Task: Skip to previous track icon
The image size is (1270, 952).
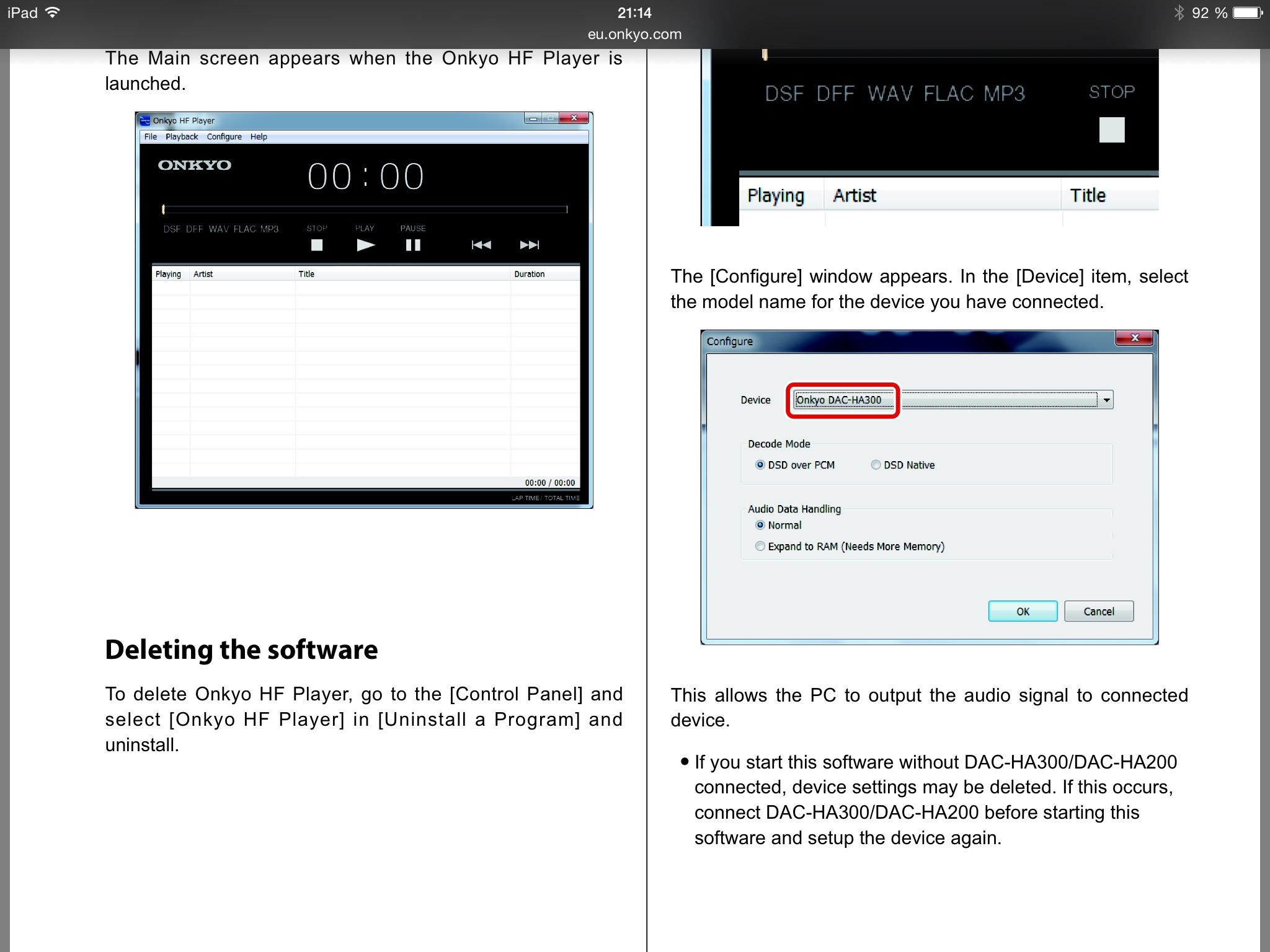Action: point(481,245)
